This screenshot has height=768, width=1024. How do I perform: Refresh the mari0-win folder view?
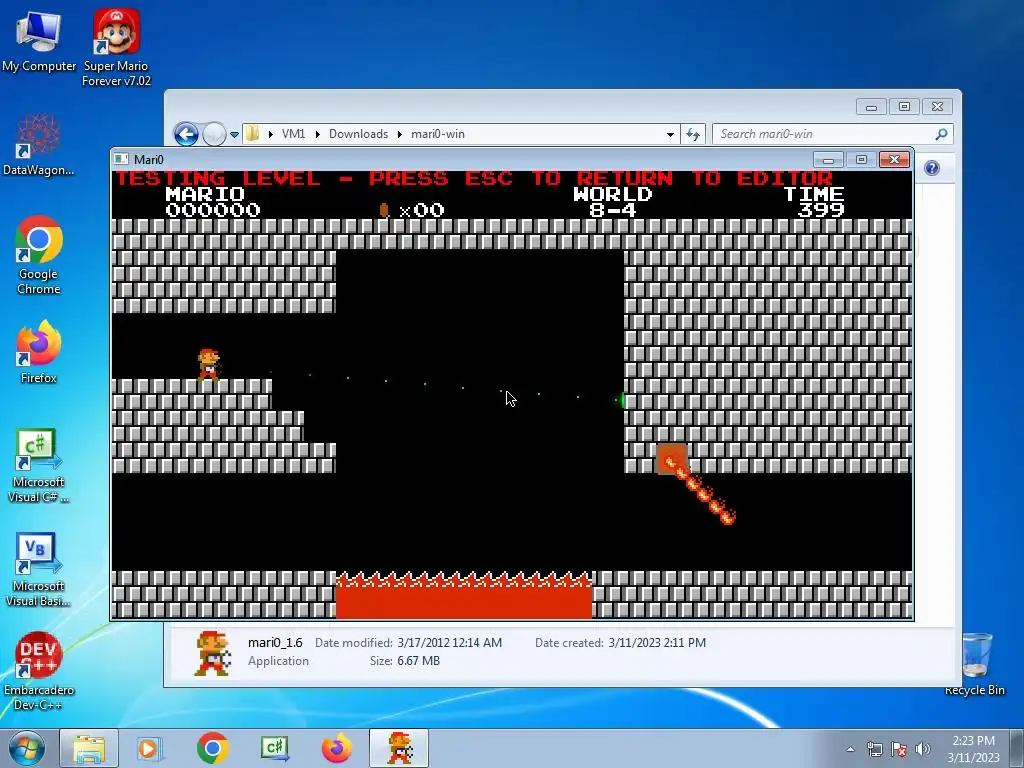point(692,135)
